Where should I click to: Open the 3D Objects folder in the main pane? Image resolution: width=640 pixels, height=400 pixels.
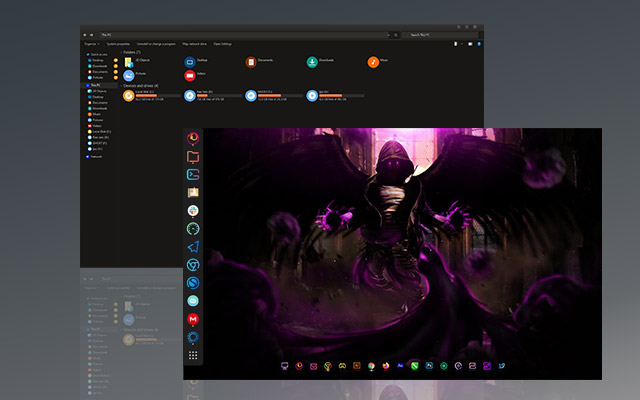tap(129, 62)
